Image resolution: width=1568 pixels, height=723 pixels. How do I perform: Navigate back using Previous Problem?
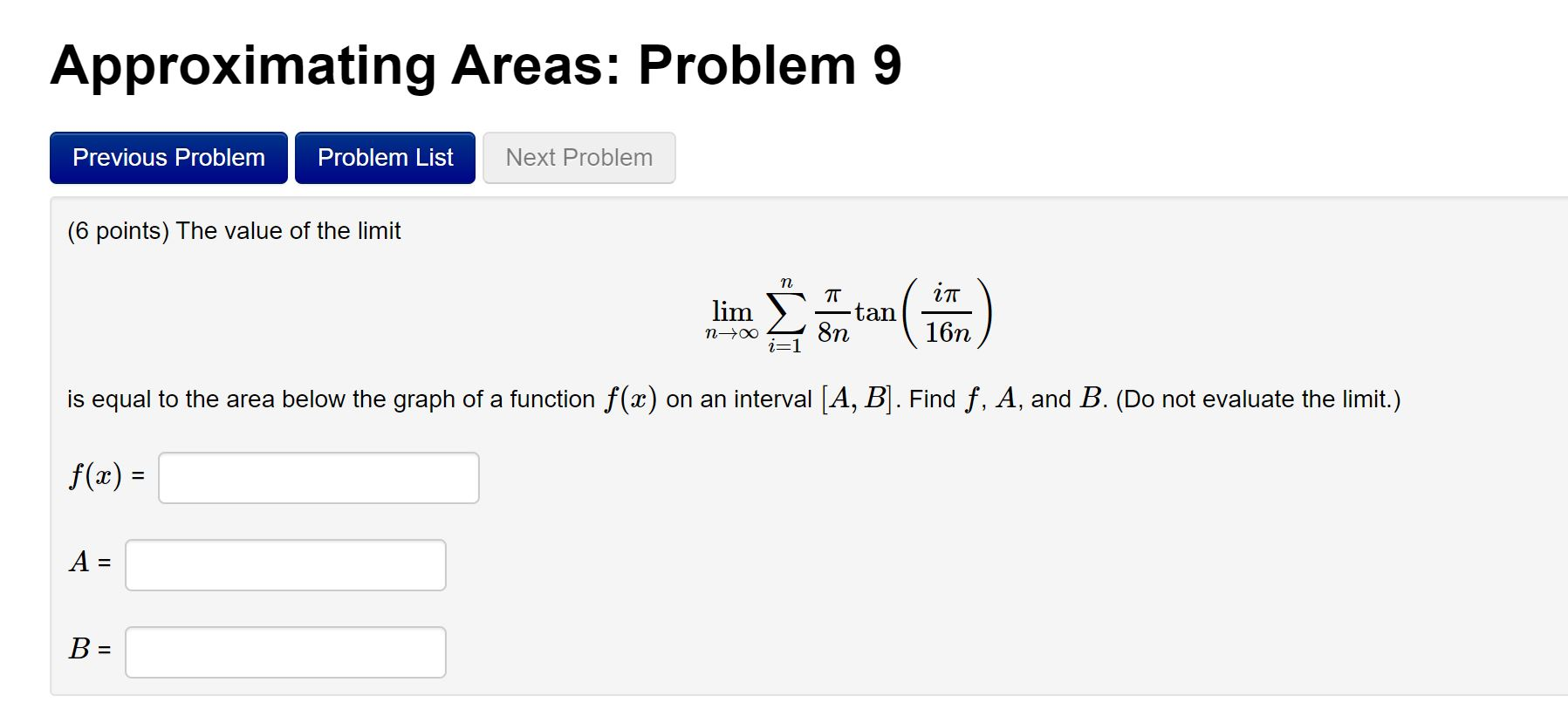pyautogui.click(x=168, y=158)
